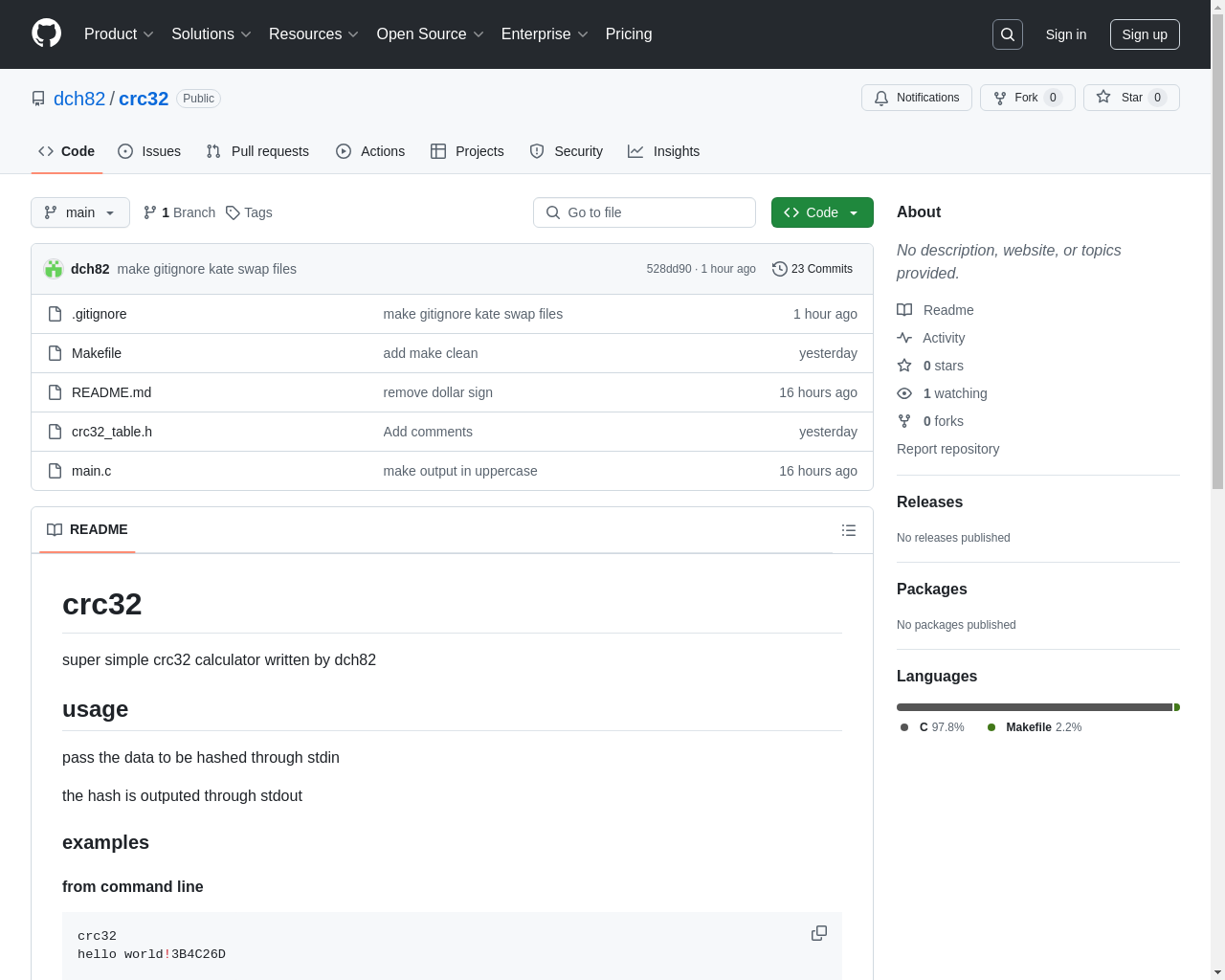Open the main branch selector dropdown
Viewport: 1225px width, 980px height.
pyautogui.click(x=80, y=212)
